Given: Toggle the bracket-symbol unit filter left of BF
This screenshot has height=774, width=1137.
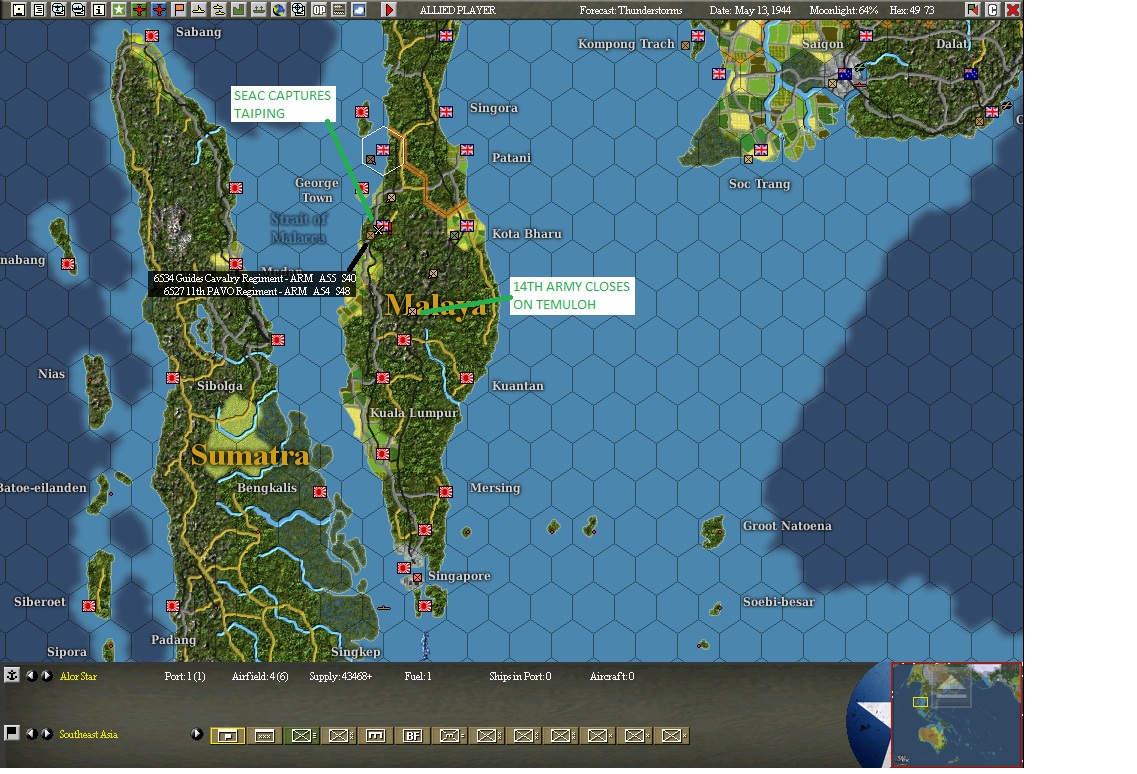Looking at the screenshot, I should [x=376, y=736].
